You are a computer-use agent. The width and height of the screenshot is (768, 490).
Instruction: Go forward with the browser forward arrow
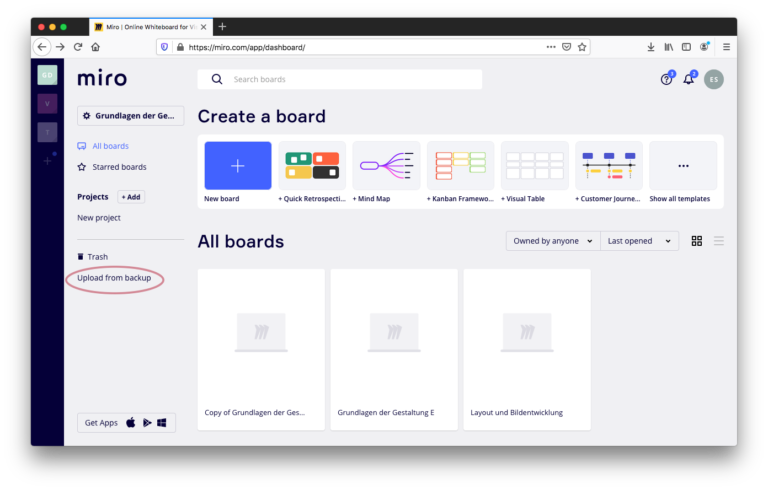60,47
